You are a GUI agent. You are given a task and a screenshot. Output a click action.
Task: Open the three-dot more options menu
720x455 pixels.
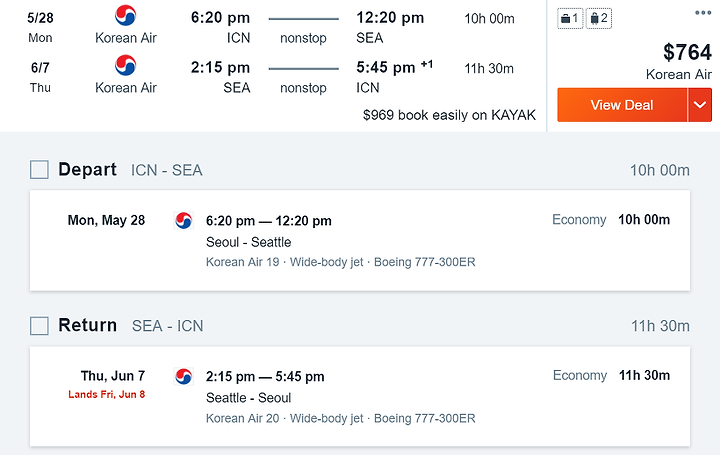[703, 13]
